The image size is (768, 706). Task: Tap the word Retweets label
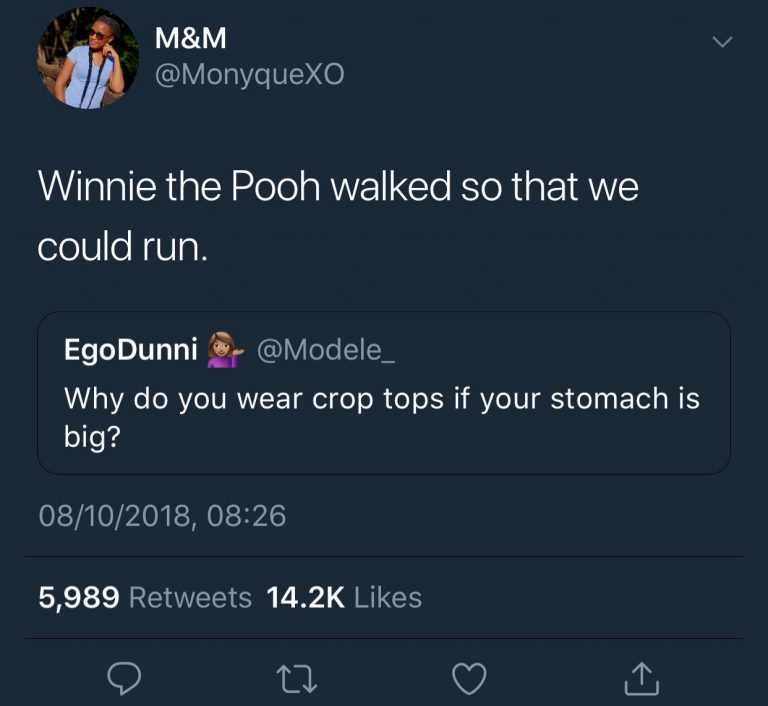pyautogui.click(x=191, y=598)
